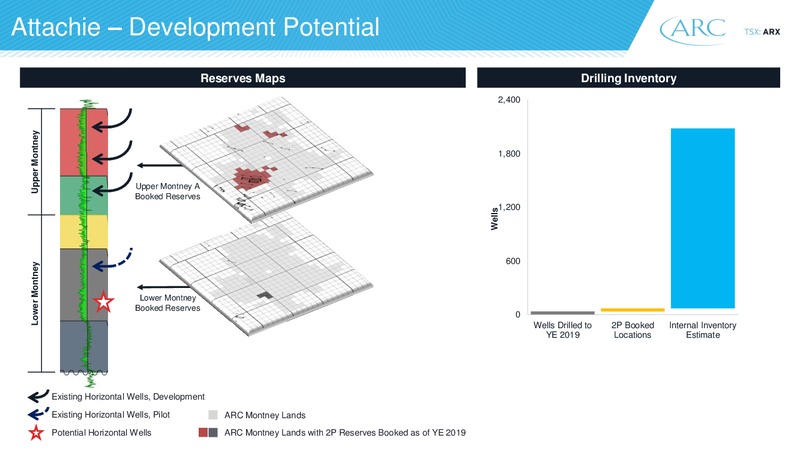The image size is (800, 450).
Task: Click 'Existing Horizontal Wells, Development' legend text
Action: coord(128,396)
